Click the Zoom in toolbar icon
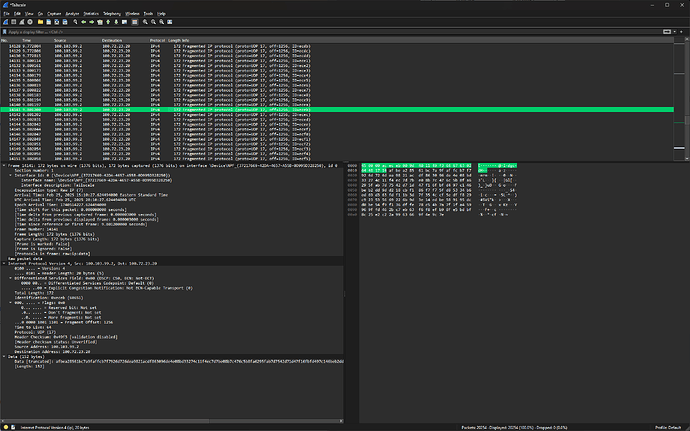690x431 pixels. tap(145, 22)
